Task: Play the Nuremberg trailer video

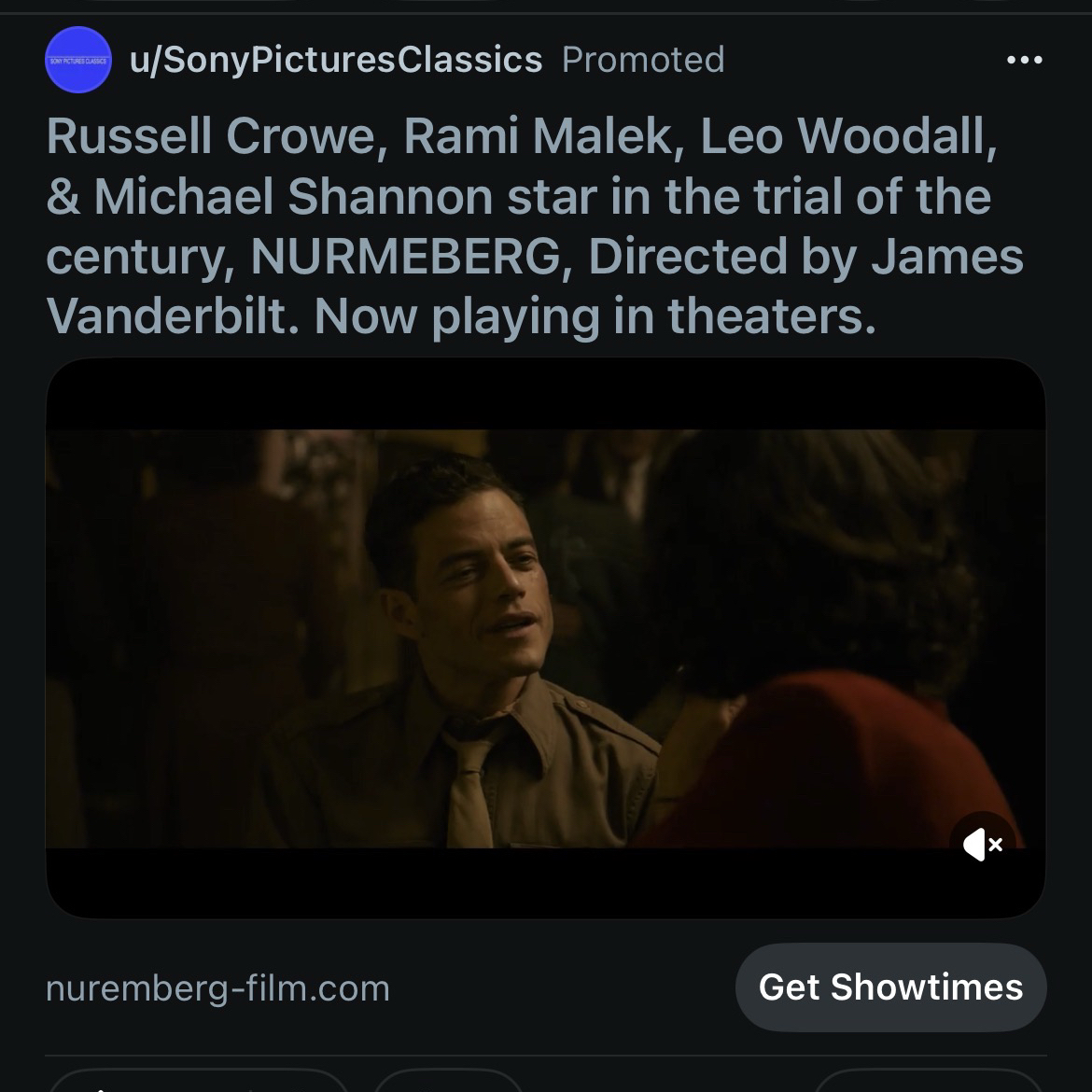Action: point(545,638)
